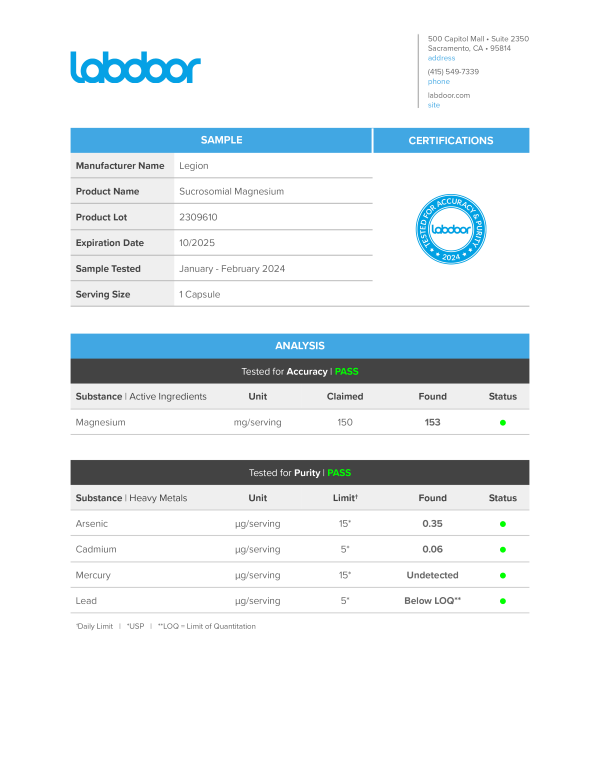Image resolution: width=600 pixels, height=776 pixels.
Task: Click Cadmium's found value '0.06'
Action: (432, 549)
